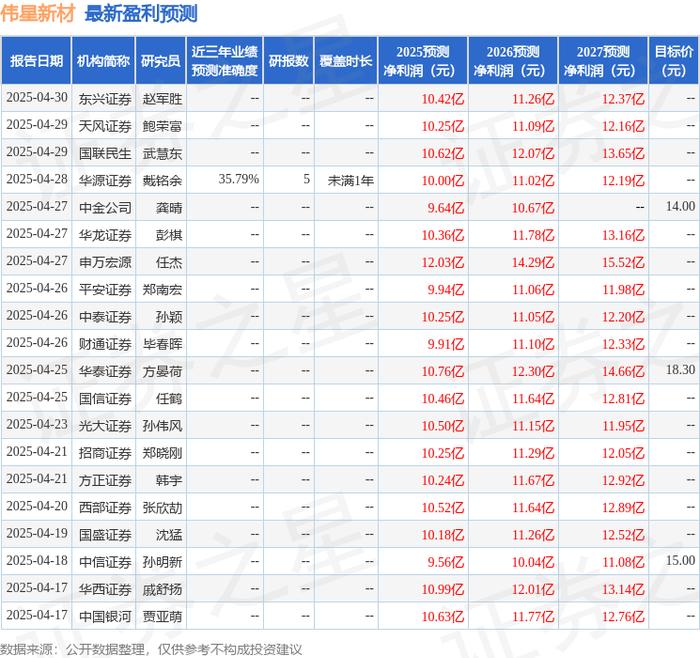This screenshot has width=700, height=658.
Task: Click the 2027预测净利润 column header
Action: (x=603, y=61)
